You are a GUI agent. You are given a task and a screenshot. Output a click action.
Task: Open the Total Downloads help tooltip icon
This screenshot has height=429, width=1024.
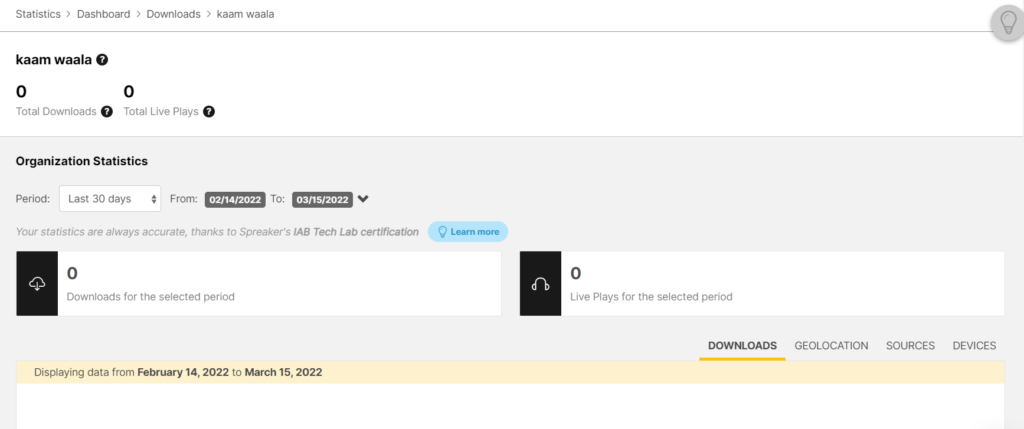click(107, 112)
